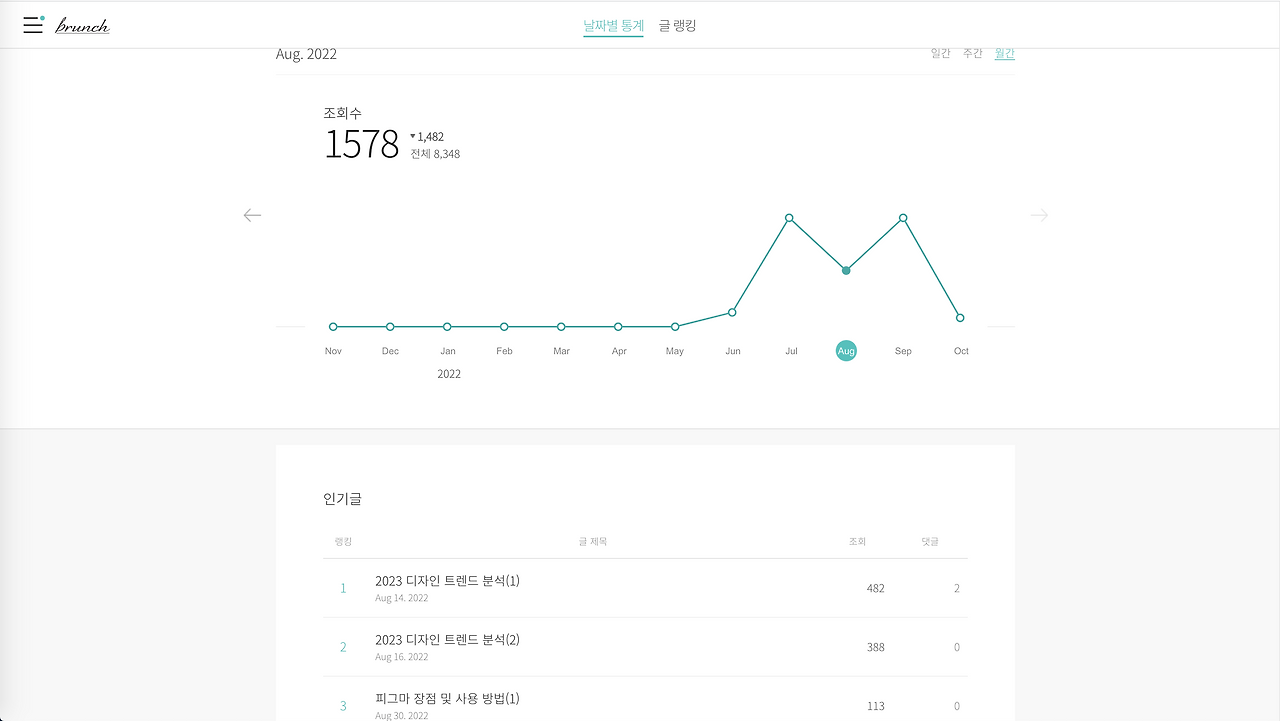Click the ranking number 1 in 인기글
1280x721 pixels.
pos(343,588)
